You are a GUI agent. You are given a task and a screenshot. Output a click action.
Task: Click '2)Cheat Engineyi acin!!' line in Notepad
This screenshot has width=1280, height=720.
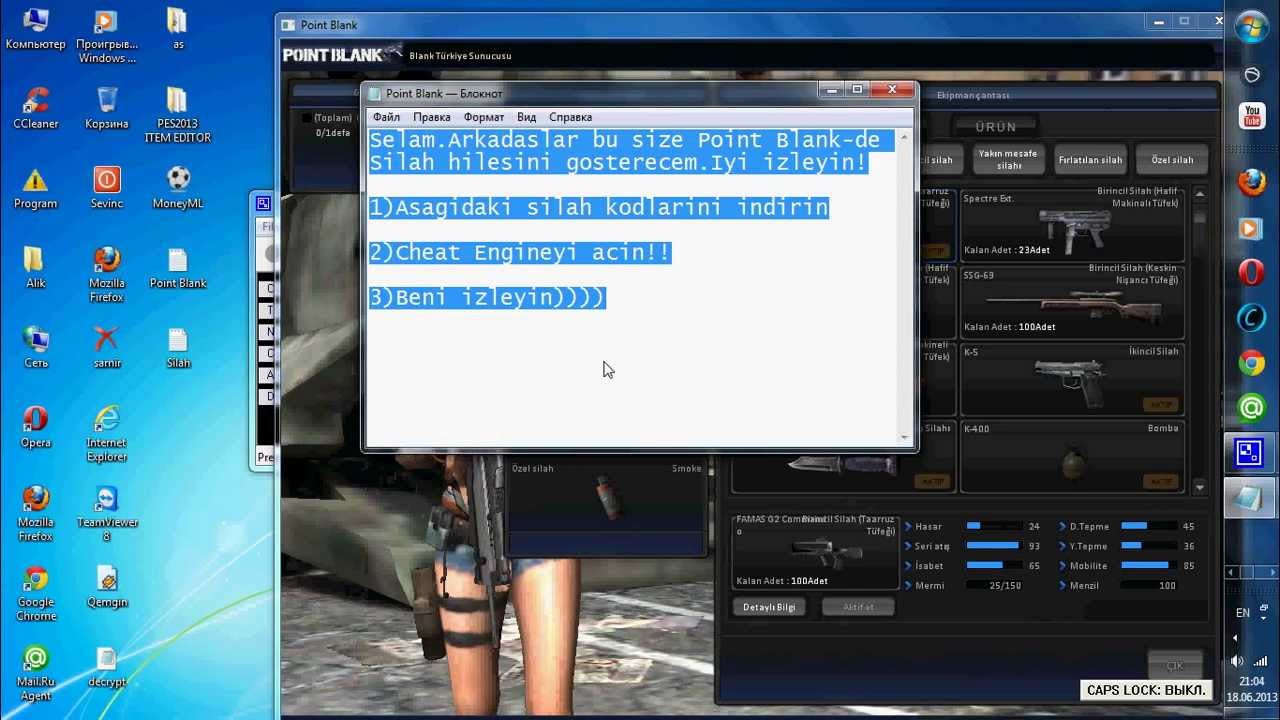[520, 253]
